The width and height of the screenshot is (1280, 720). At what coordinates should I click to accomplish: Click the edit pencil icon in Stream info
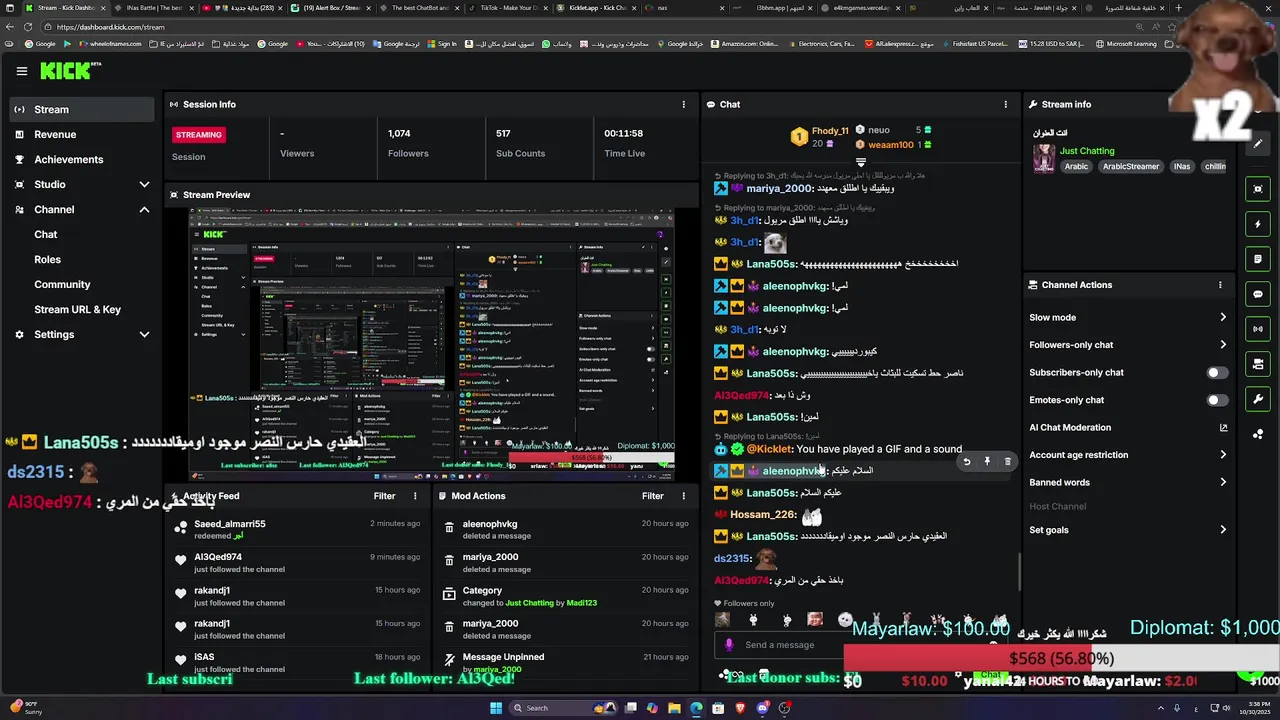(x=1258, y=143)
